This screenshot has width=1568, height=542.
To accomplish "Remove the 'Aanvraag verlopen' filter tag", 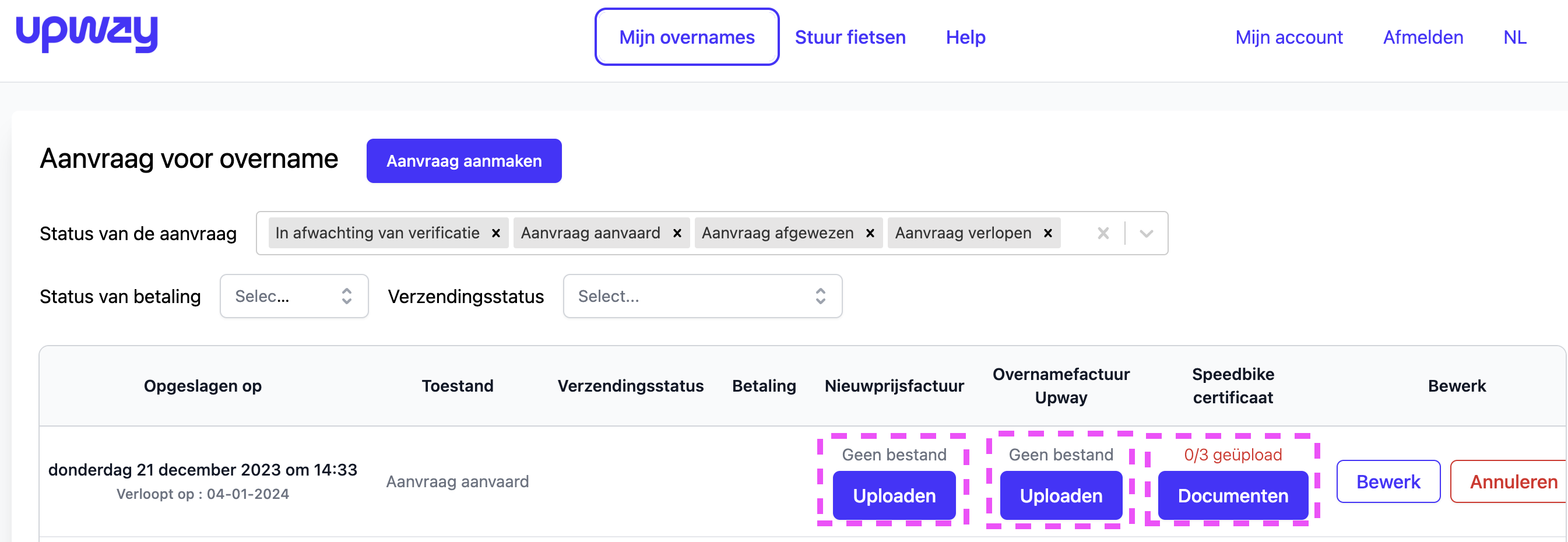I will tap(1047, 234).
